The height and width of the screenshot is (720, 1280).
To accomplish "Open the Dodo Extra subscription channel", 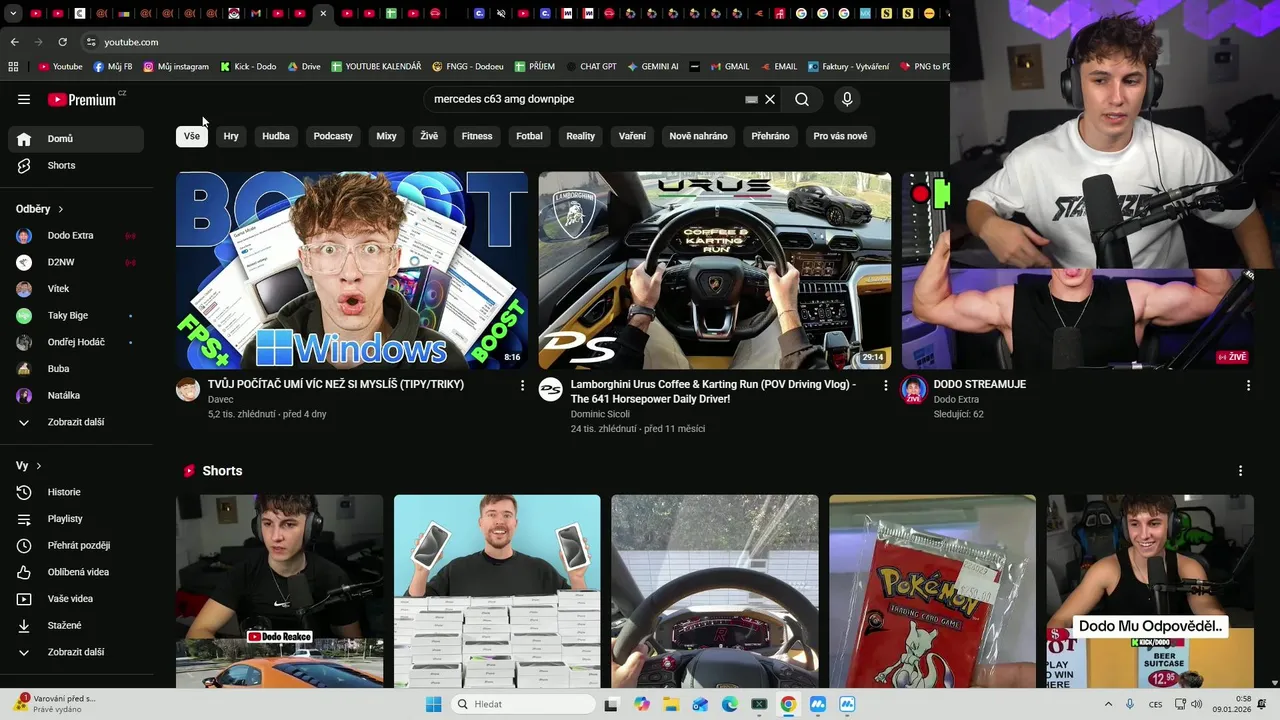I will point(76,236).
